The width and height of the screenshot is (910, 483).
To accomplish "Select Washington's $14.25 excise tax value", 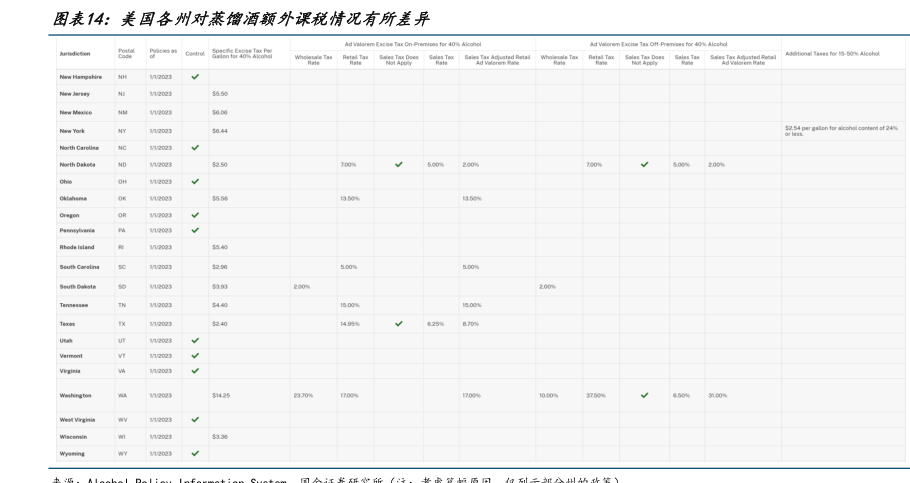I will (221, 395).
